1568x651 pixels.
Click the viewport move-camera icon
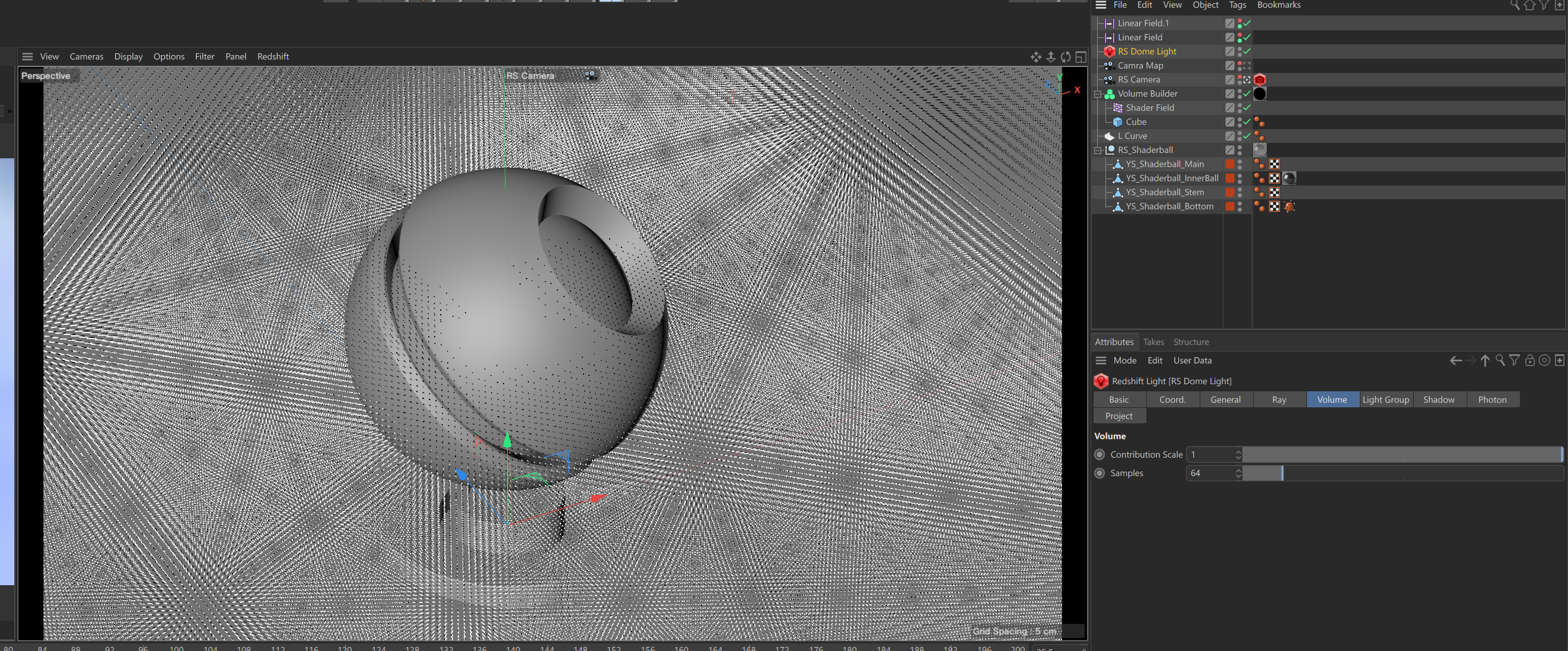click(x=1035, y=56)
